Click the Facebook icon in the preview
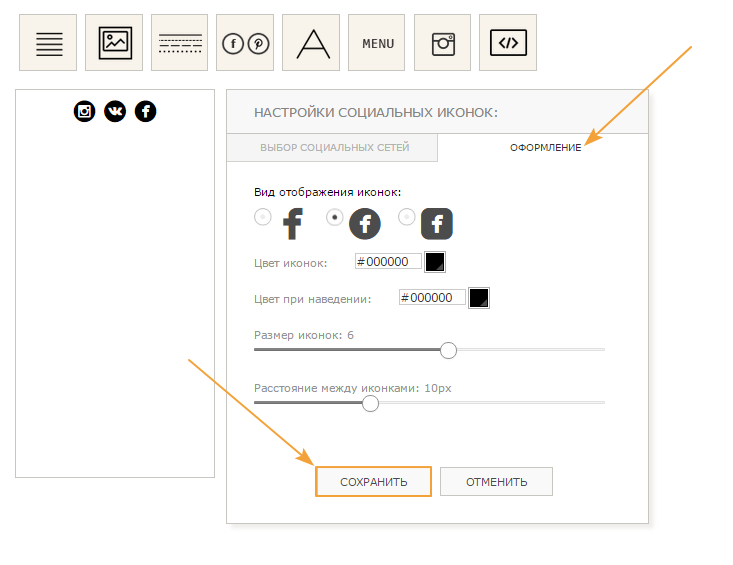Viewport: 733px width, 565px height. pyautogui.click(x=145, y=111)
